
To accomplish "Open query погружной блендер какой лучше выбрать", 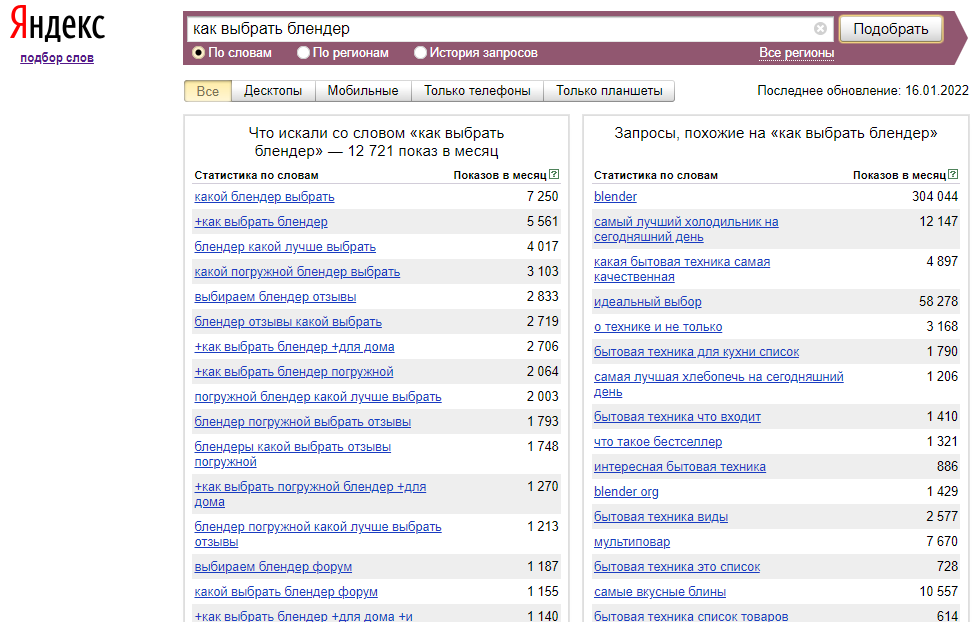I will pyautogui.click(x=318, y=397).
